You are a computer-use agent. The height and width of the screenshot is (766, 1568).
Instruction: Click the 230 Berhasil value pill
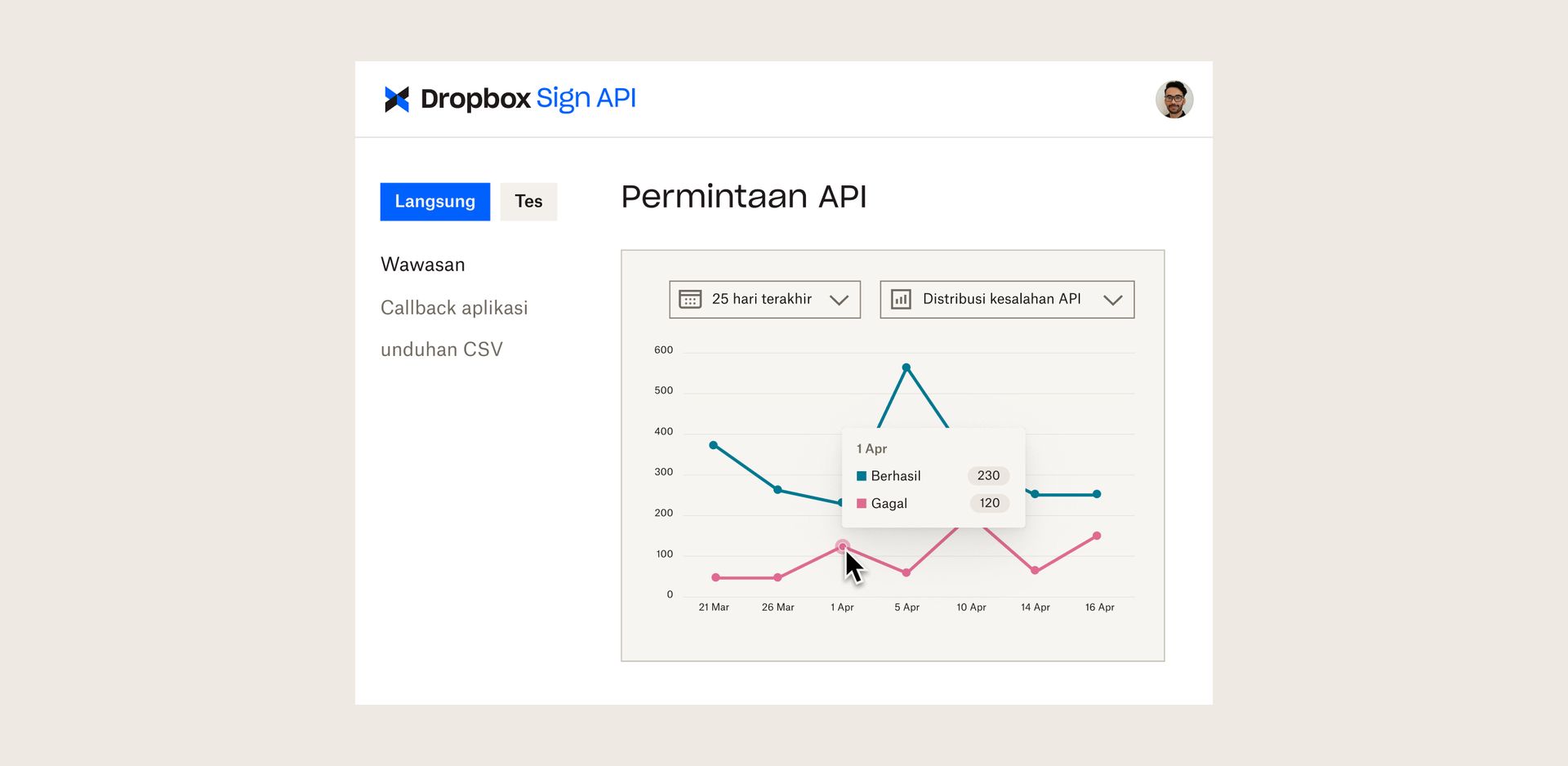pos(988,475)
